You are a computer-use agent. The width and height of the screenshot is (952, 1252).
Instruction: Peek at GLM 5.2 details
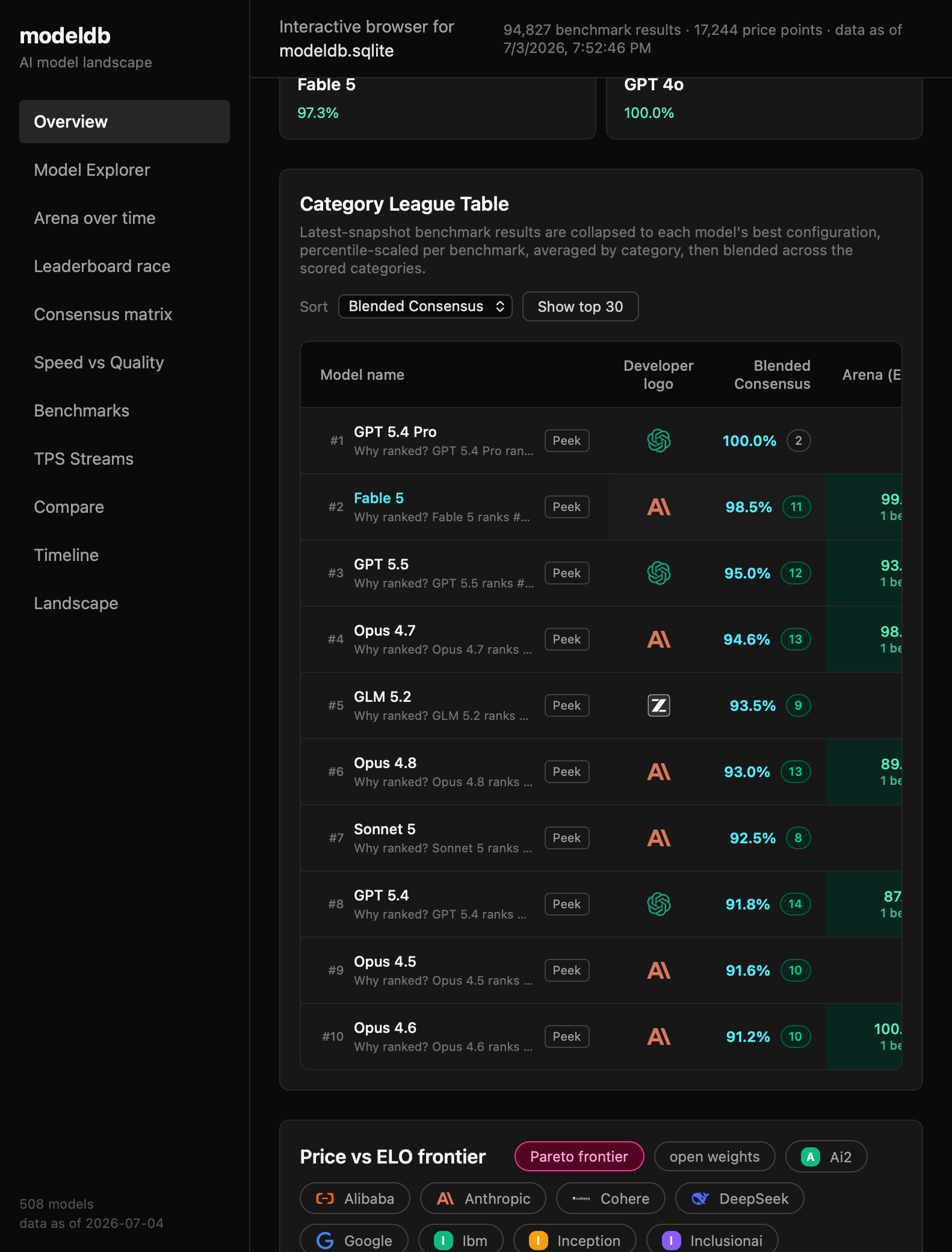[567, 705]
